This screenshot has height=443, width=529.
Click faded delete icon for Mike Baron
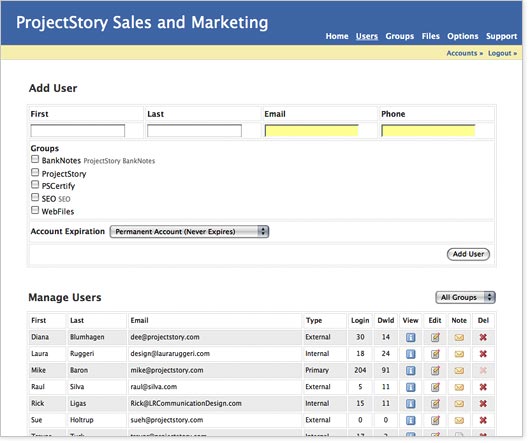tap(483, 370)
